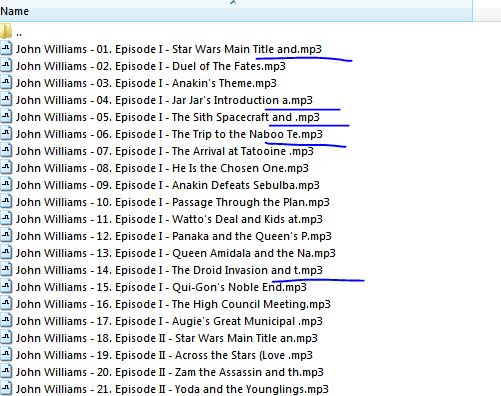Image resolution: width=501 pixels, height=396 pixels.
Task: Click mp3 icon for Yoda and the Younglings
Action: click(x=6, y=388)
